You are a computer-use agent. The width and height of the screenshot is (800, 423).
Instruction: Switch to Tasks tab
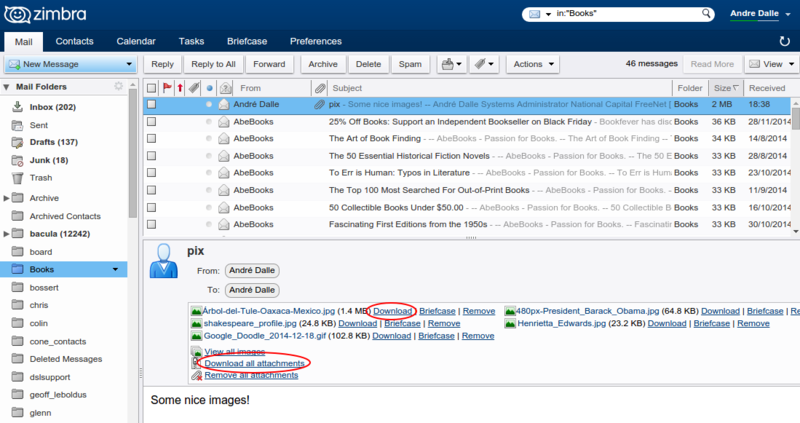[x=191, y=41]
